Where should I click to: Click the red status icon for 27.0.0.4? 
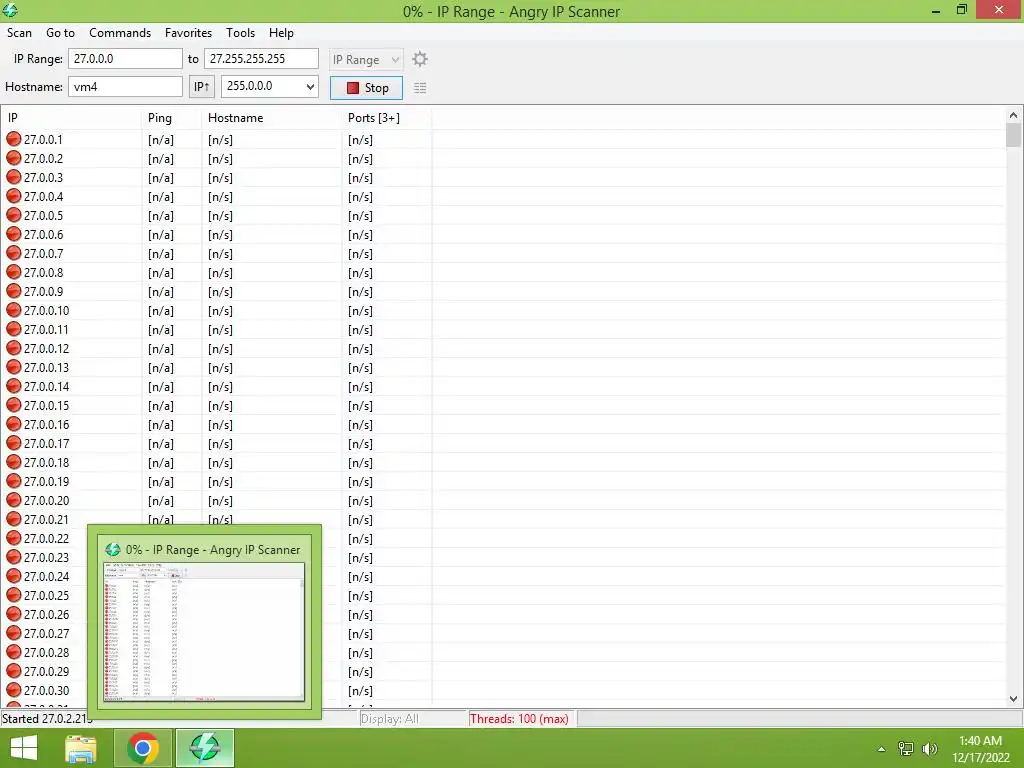click(x=14, y=196)
